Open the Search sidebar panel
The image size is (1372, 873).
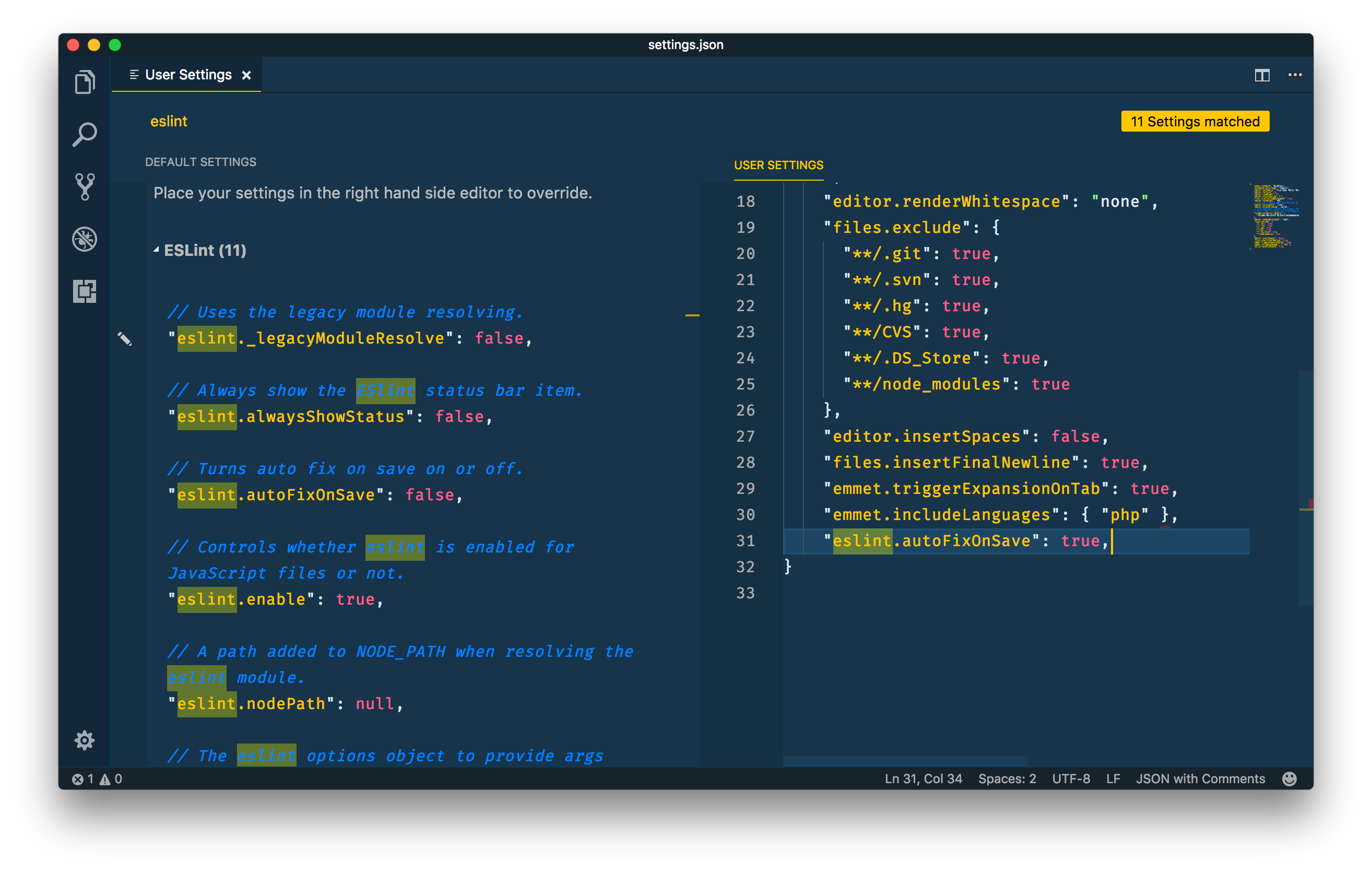85,135
